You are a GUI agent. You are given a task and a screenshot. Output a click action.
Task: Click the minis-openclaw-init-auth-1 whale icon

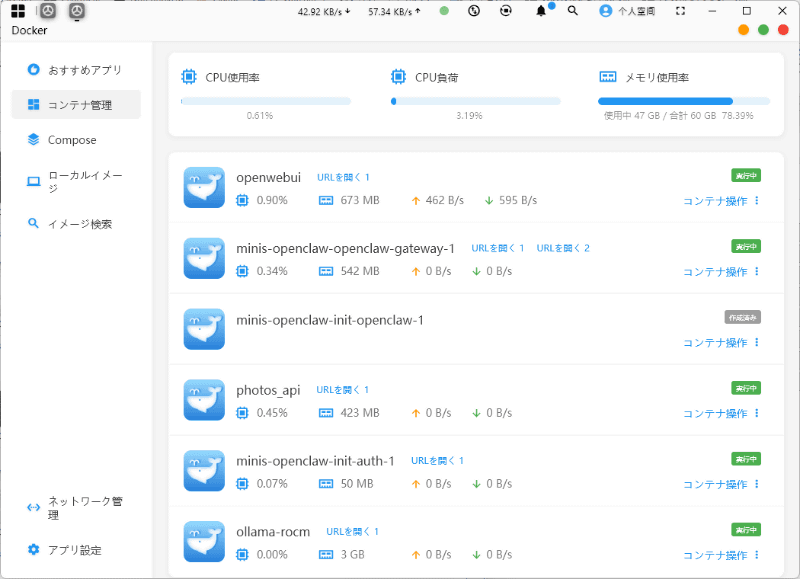(204, 471)
